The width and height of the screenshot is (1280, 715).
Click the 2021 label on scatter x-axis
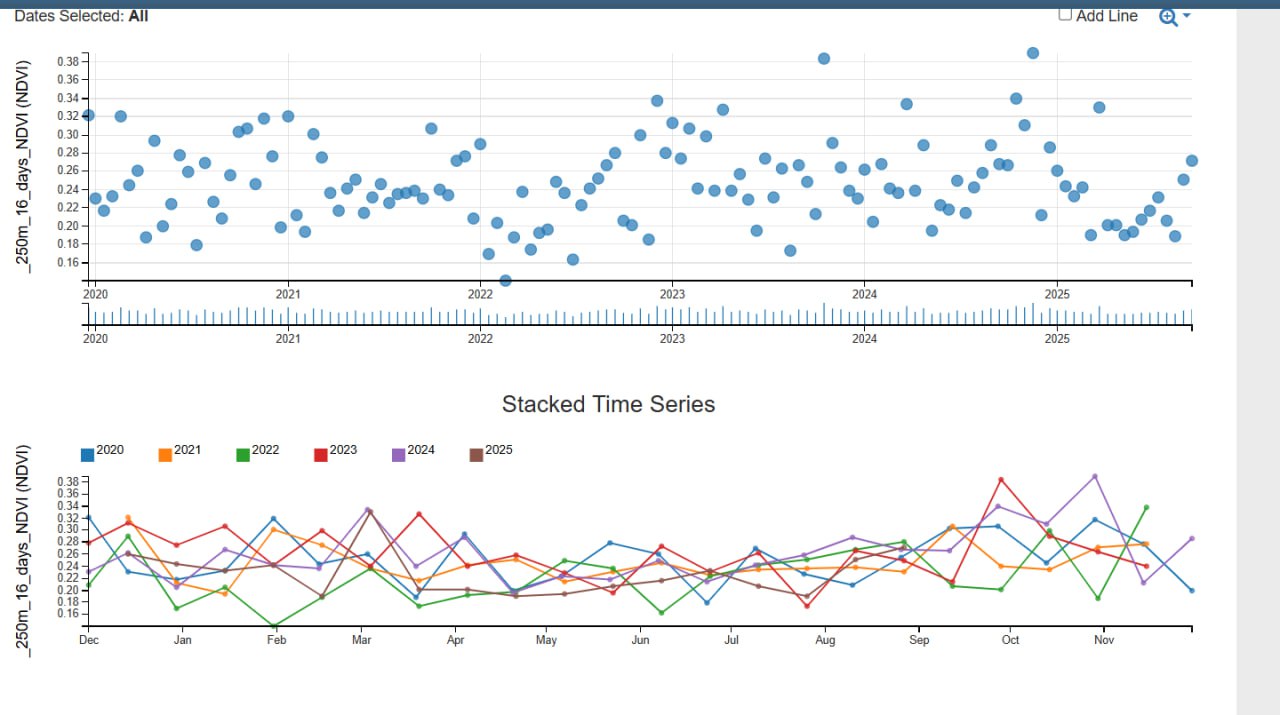(x=288, y=294)
